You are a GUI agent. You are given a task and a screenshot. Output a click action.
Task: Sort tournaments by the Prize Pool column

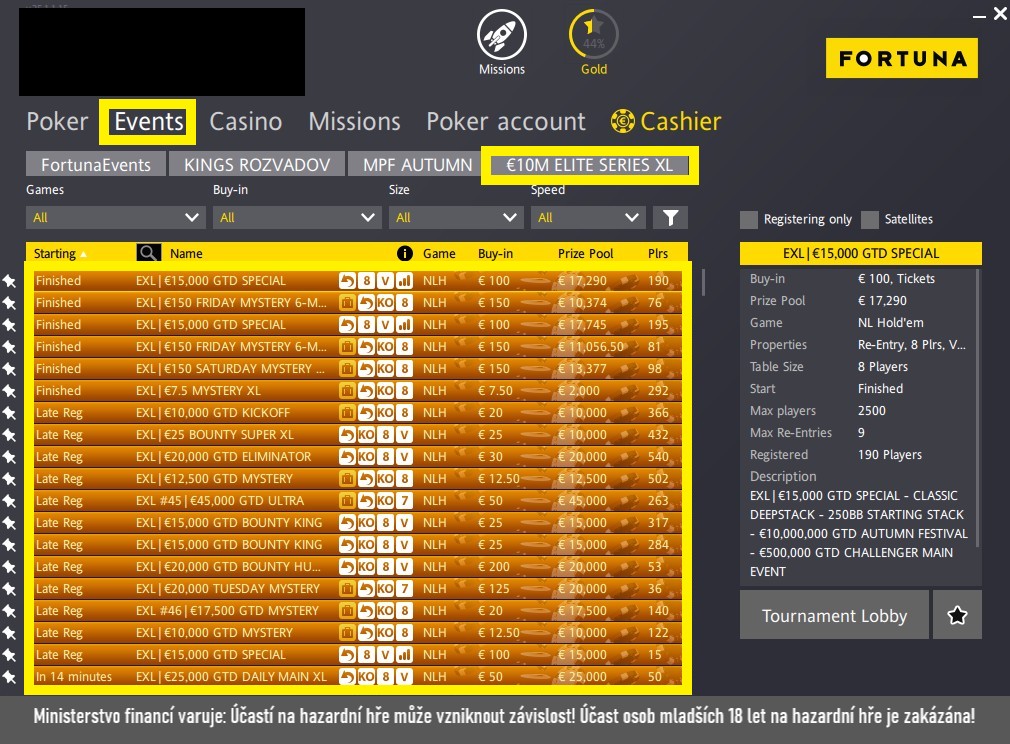pos(586,253)
